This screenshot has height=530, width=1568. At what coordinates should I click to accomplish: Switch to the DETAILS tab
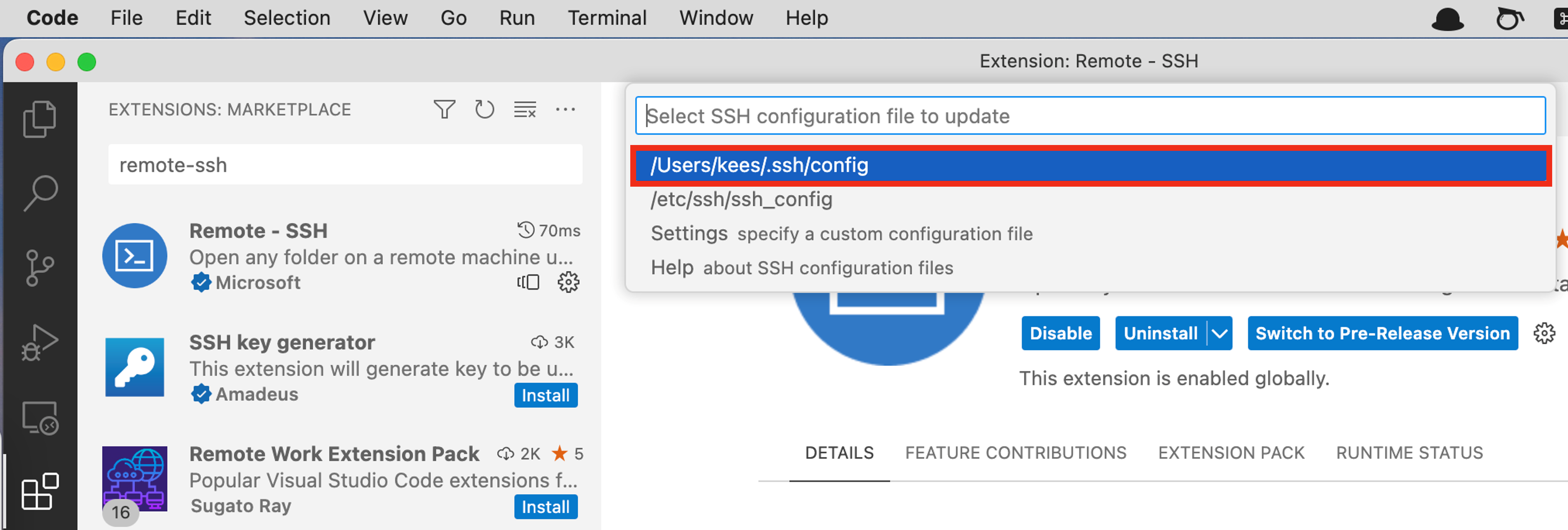point(839,453)
